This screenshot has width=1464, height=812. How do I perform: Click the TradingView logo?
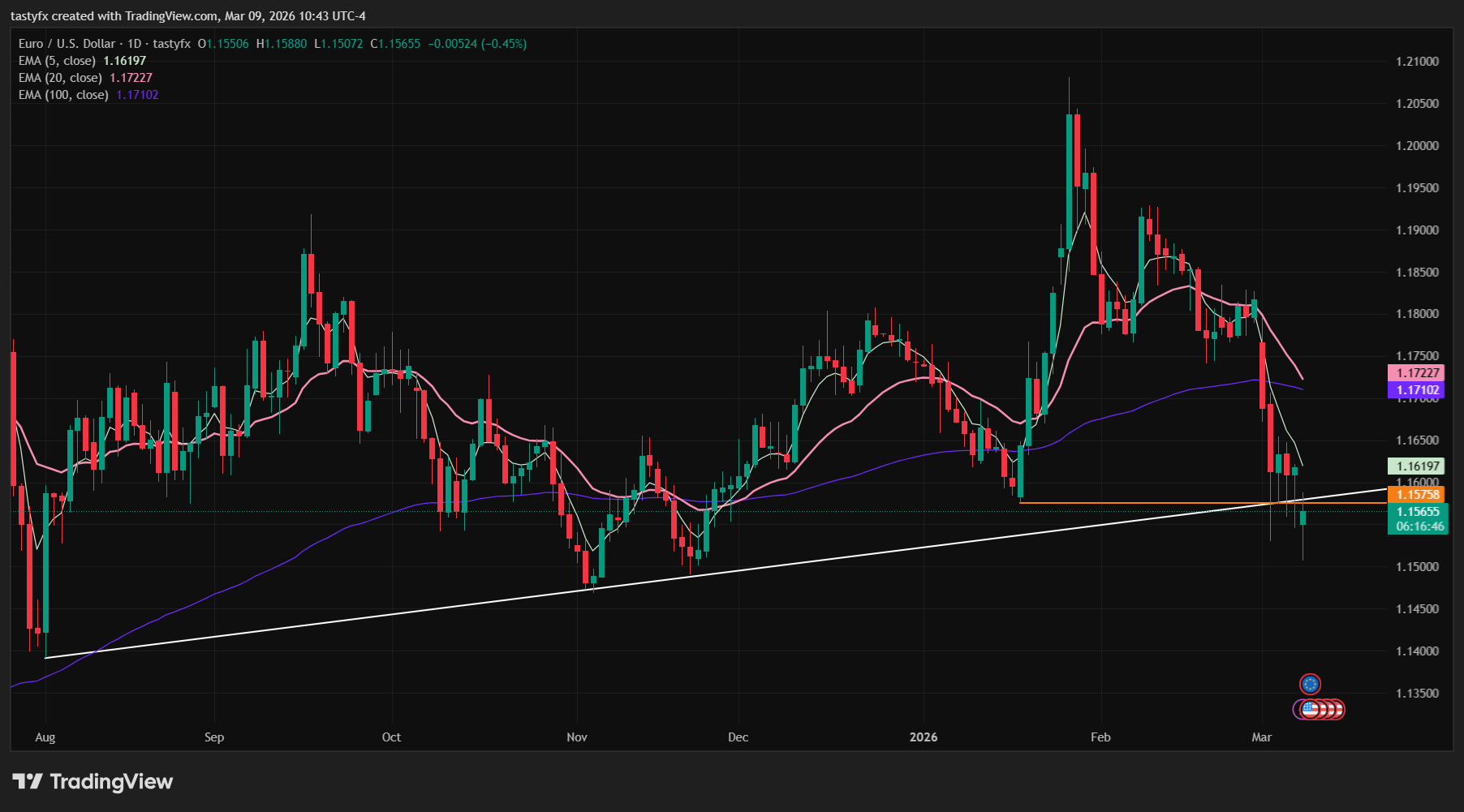pyautogui.click(x=91, y=781)
